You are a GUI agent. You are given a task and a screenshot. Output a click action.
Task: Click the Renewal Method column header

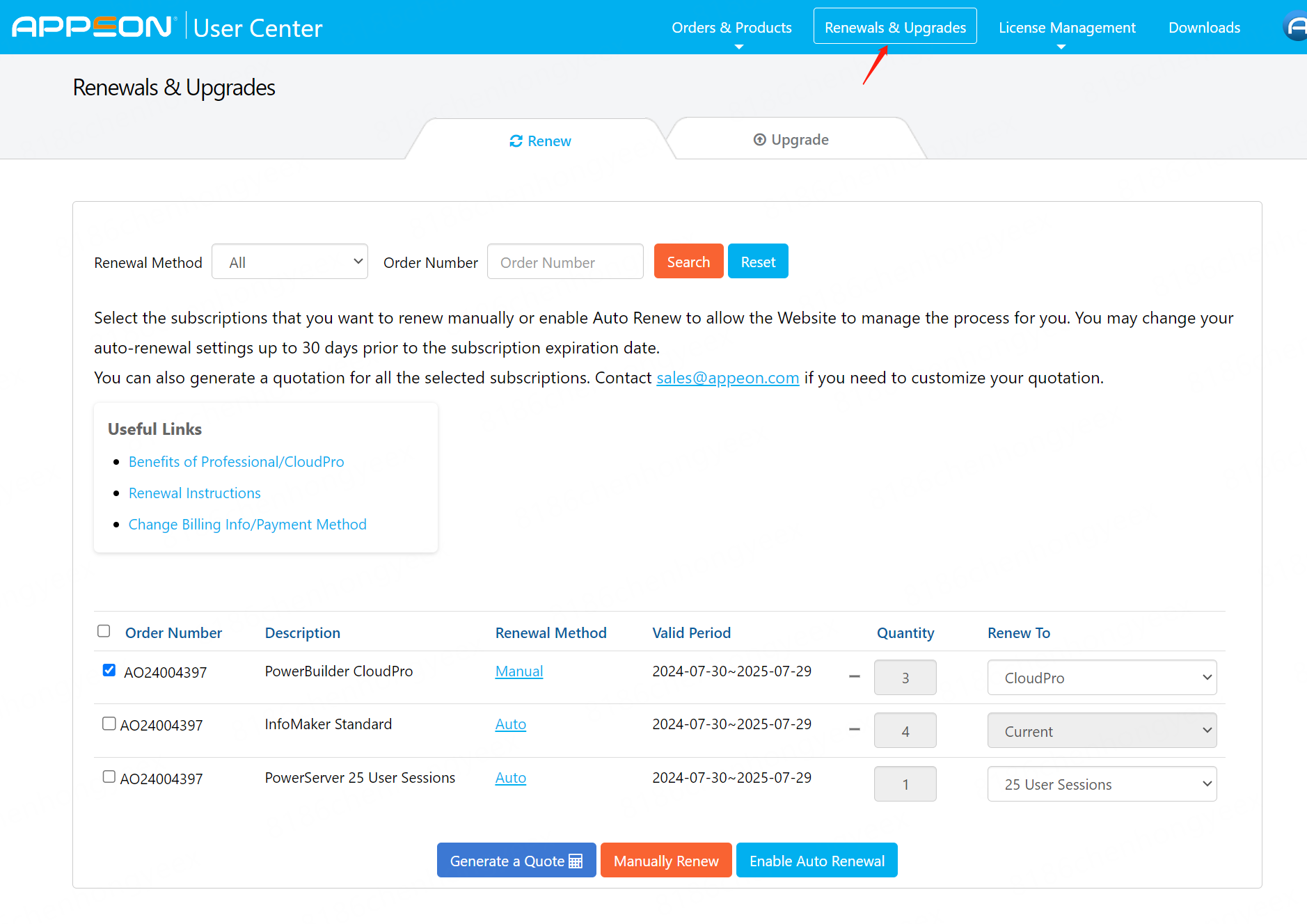(550, 632)
